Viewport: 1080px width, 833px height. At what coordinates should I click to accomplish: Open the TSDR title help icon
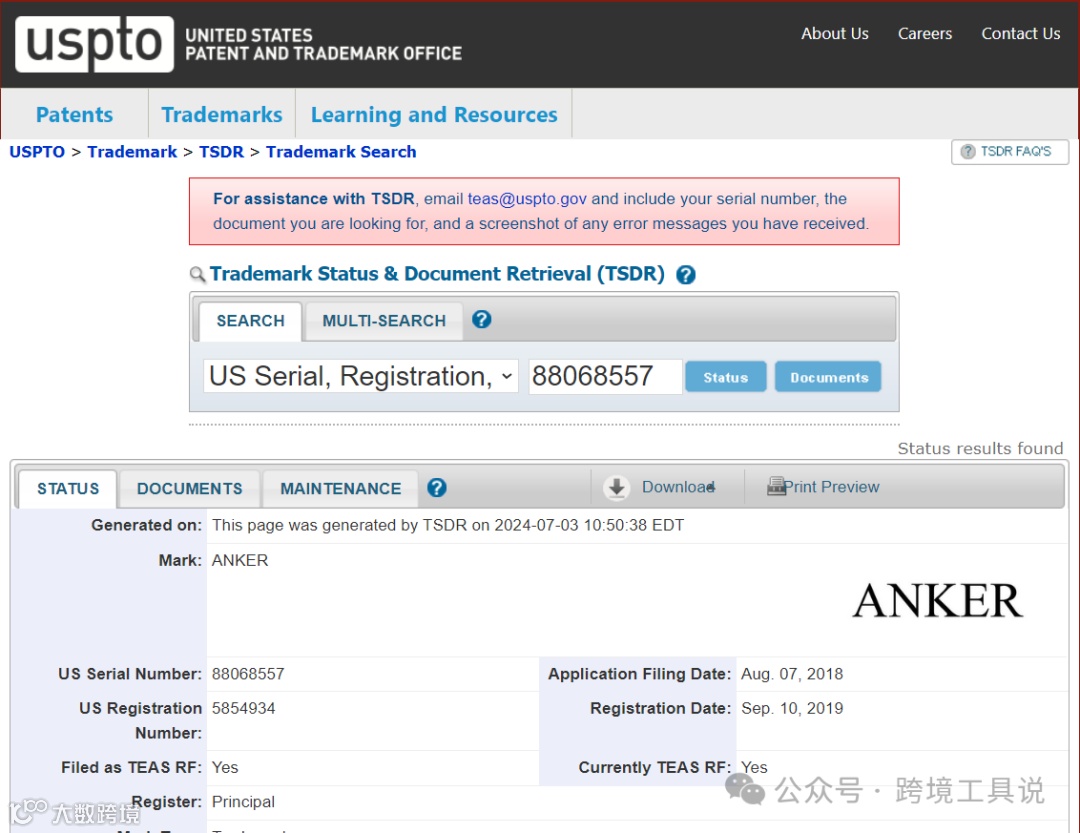pyautogui.click(x=685, y=275)
